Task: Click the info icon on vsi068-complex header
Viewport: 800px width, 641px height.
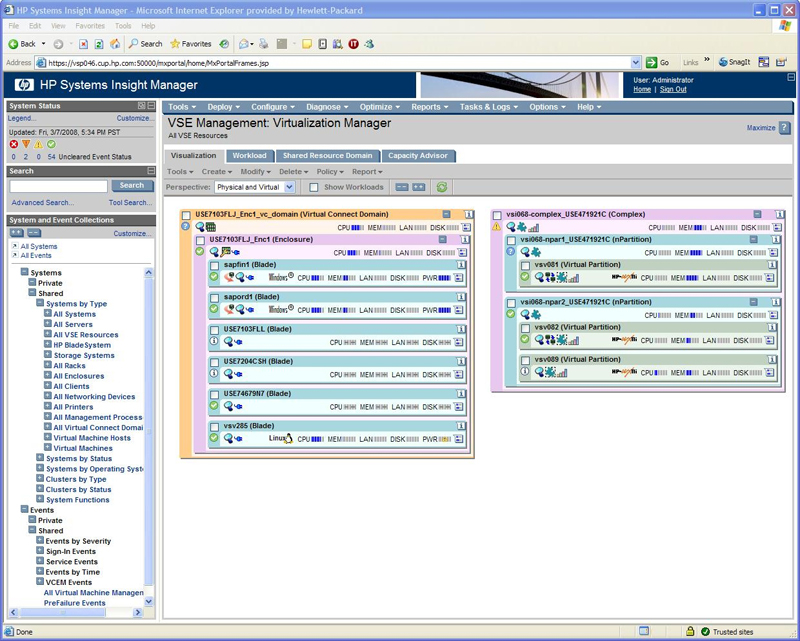Action: click(779, 214)
